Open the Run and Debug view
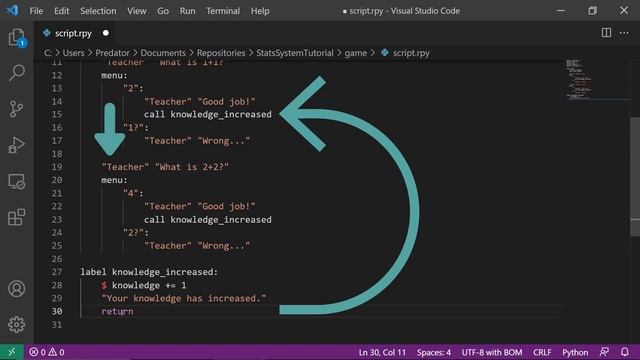 tap(16, 145)
